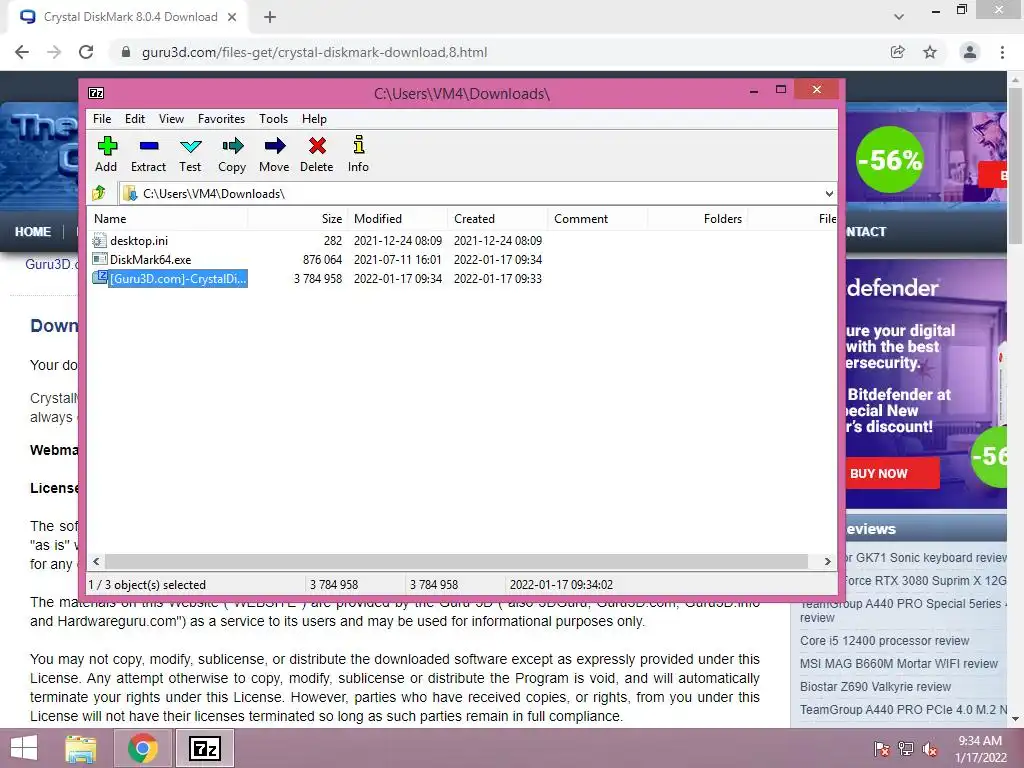Reload the guru3d page
Image resolution: width=1024 pixels, height=768 pixels.
[x=86, y=52]
